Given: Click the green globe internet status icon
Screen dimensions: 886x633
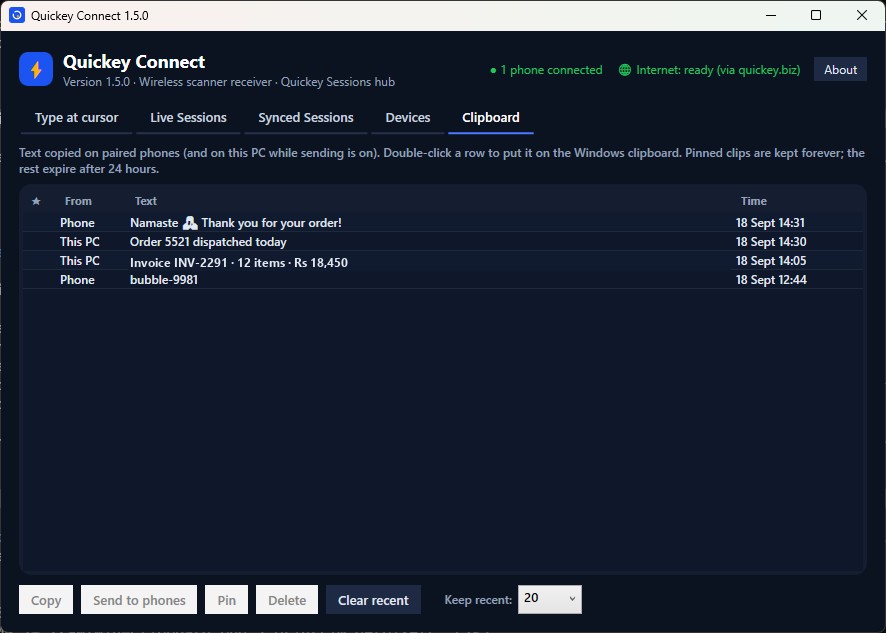Looking at the screenshot, I should tap(624, 70).
